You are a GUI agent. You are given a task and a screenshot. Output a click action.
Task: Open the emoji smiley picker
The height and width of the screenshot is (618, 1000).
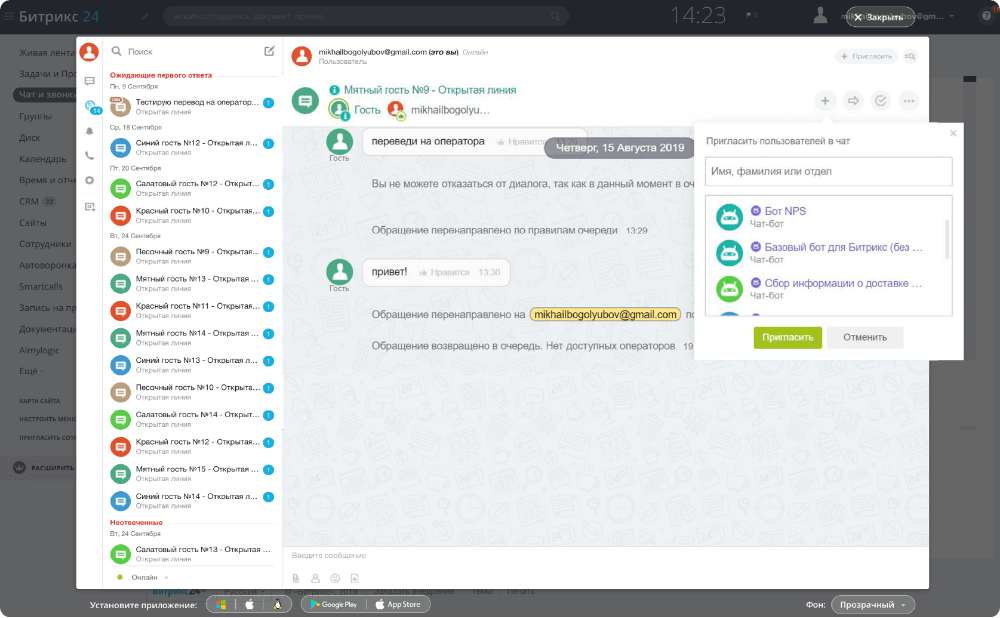pos(335,578)
